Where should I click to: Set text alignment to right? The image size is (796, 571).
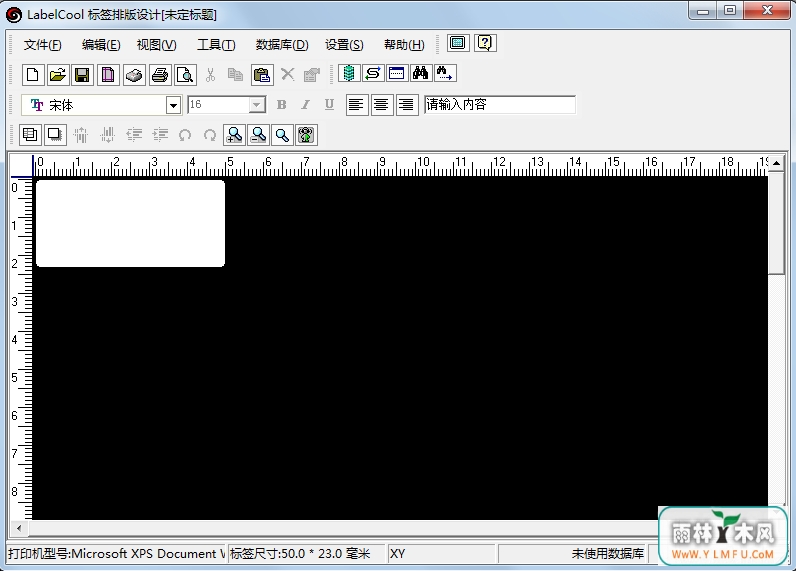point(407,105)
